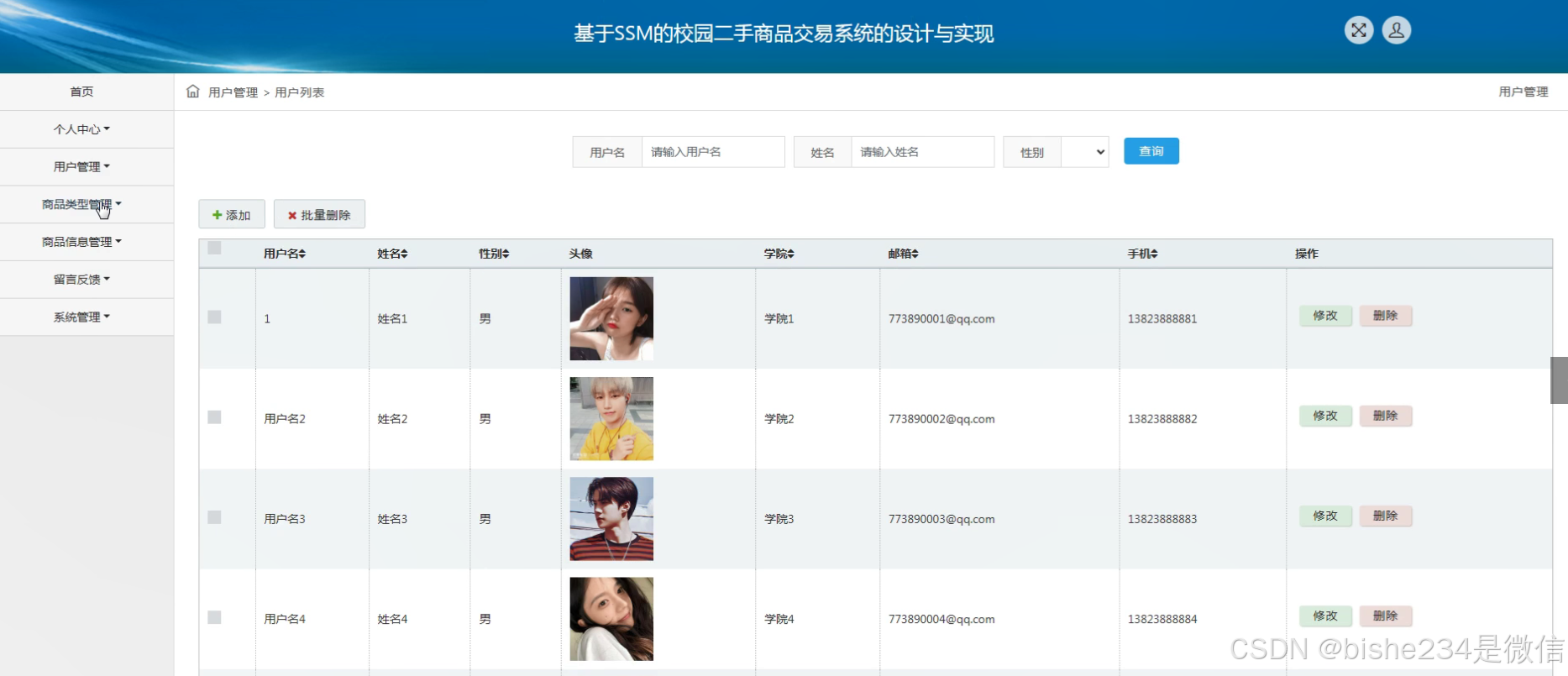Click email 773890002@qq.com
The width and height of the screenshot is (1568, 676).
(941, 419)
